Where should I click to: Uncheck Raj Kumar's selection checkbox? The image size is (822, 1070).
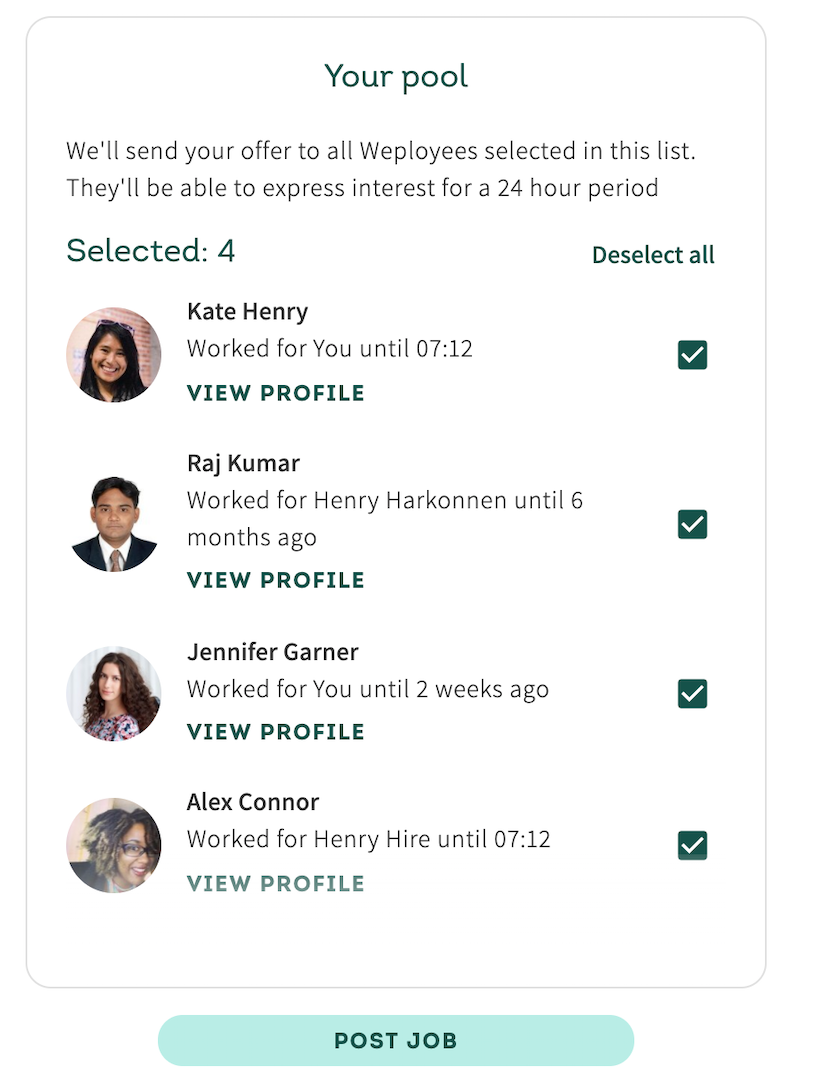[x=692, y=524]
